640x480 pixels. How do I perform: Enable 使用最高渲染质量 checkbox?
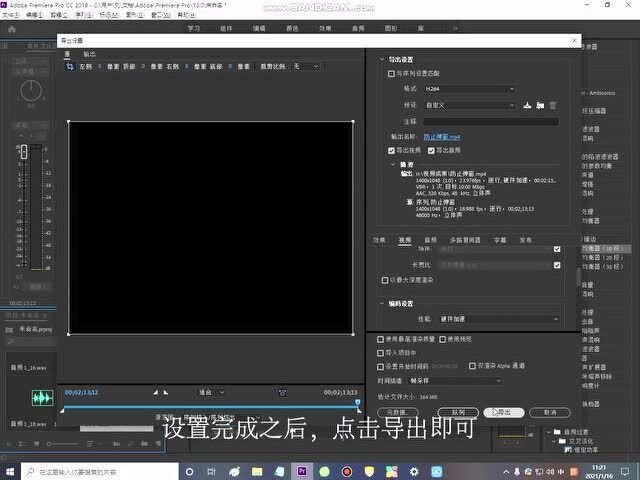click(380, 339)
